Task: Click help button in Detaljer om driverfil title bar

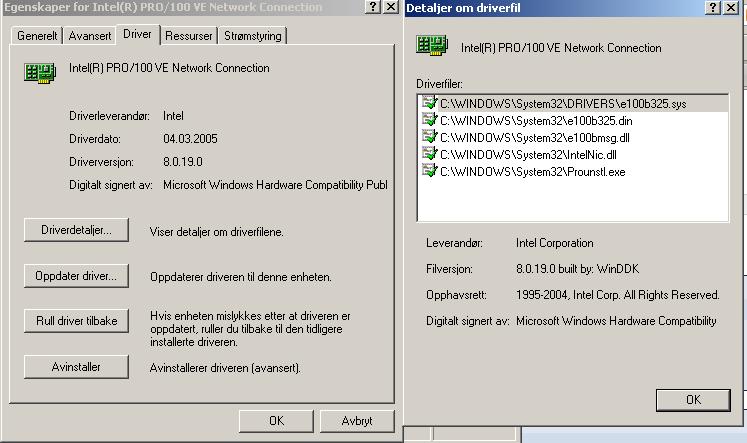Action: click(x=712, y=7)
